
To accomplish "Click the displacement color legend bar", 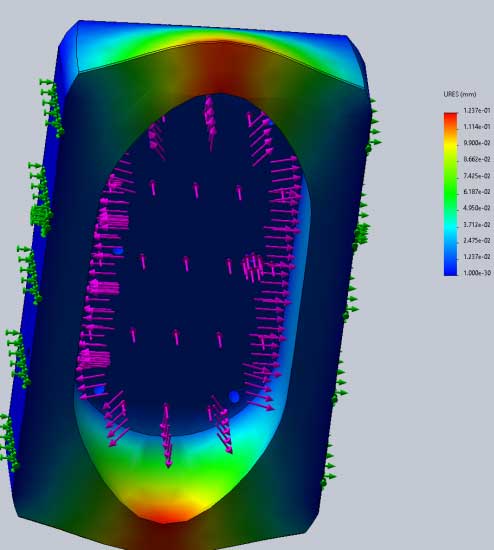I will pos(451,194).
